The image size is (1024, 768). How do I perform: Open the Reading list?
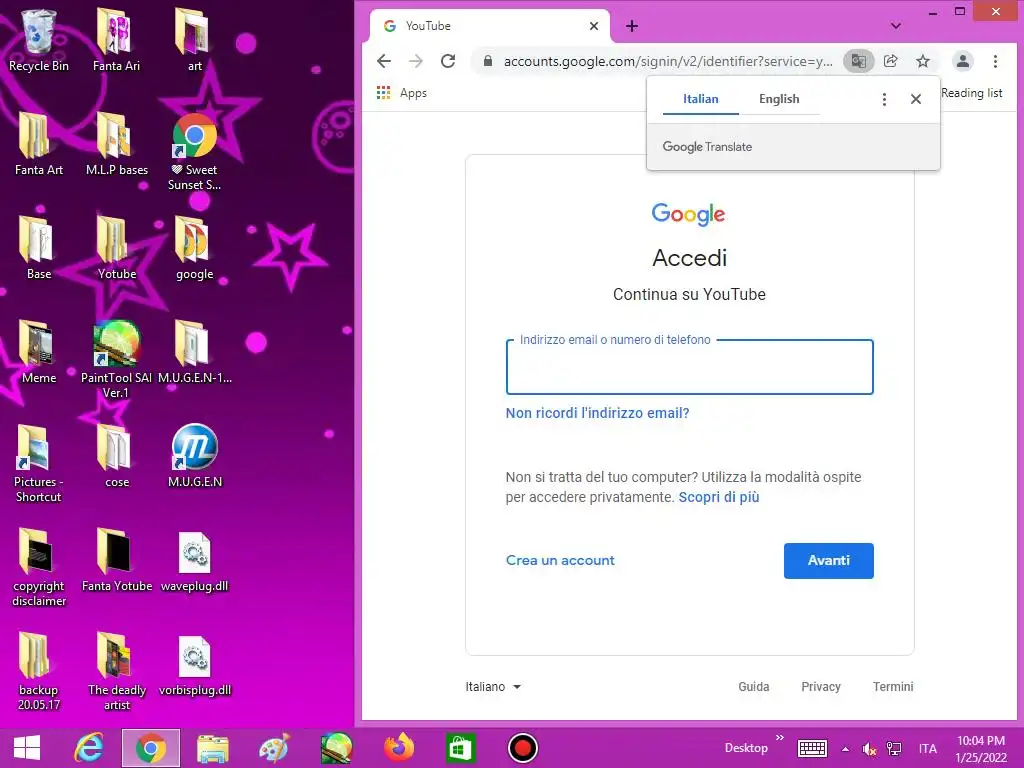pos(971,93)
